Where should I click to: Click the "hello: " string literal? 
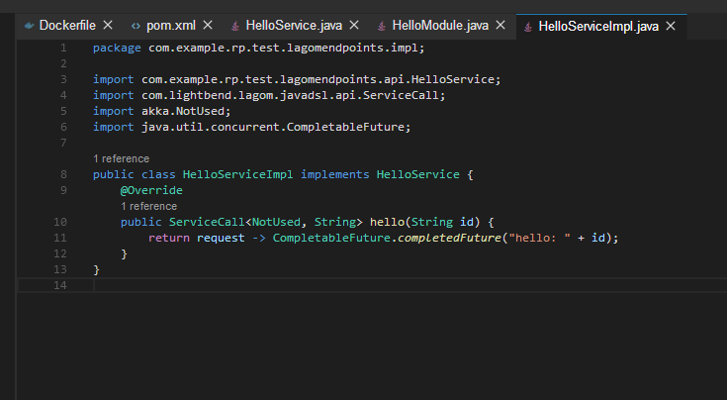click(x=540, y=238)
